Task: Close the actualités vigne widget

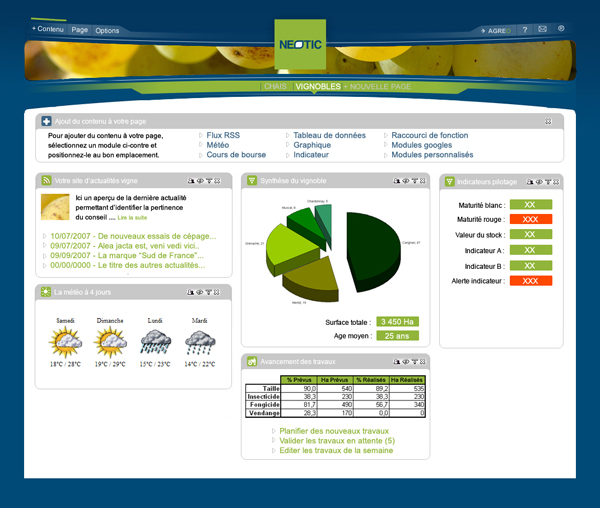Action: (217, 181)
